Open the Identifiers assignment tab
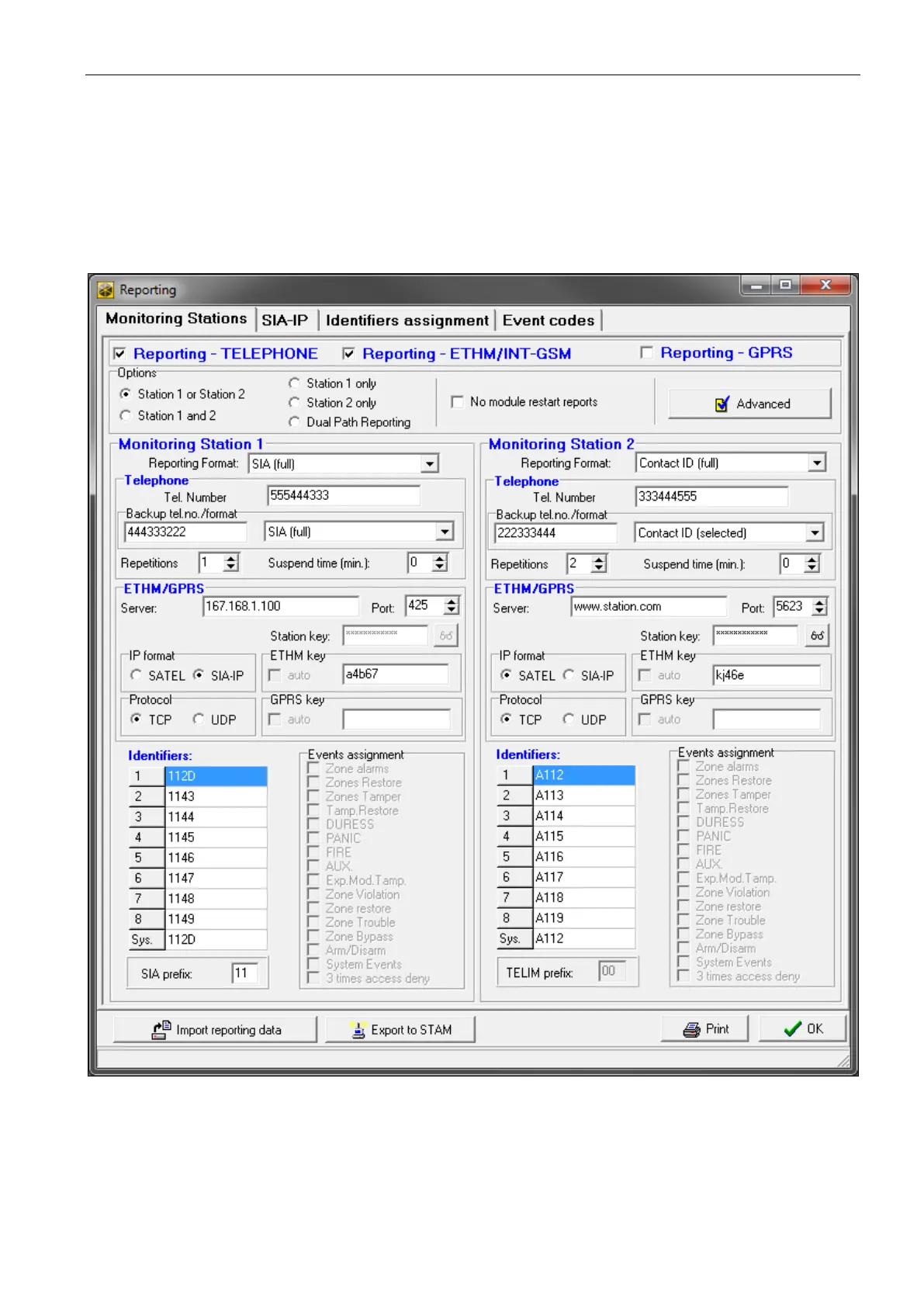Image resolution: width=924 pixels, height=1307 pixels. coord(407,320)
